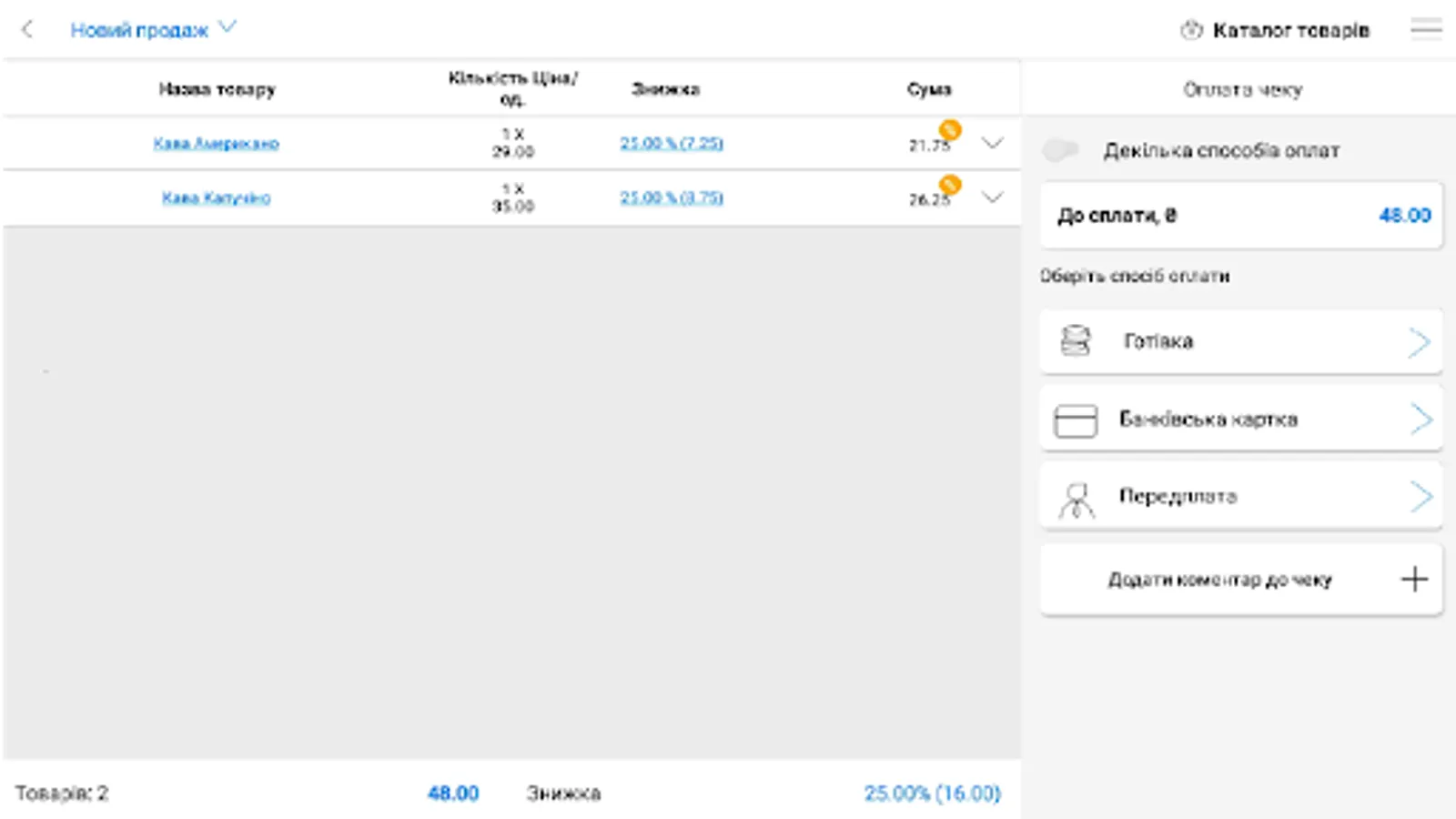
Task: Select the Банківська картка card icon
Action: coord(1075,419)
